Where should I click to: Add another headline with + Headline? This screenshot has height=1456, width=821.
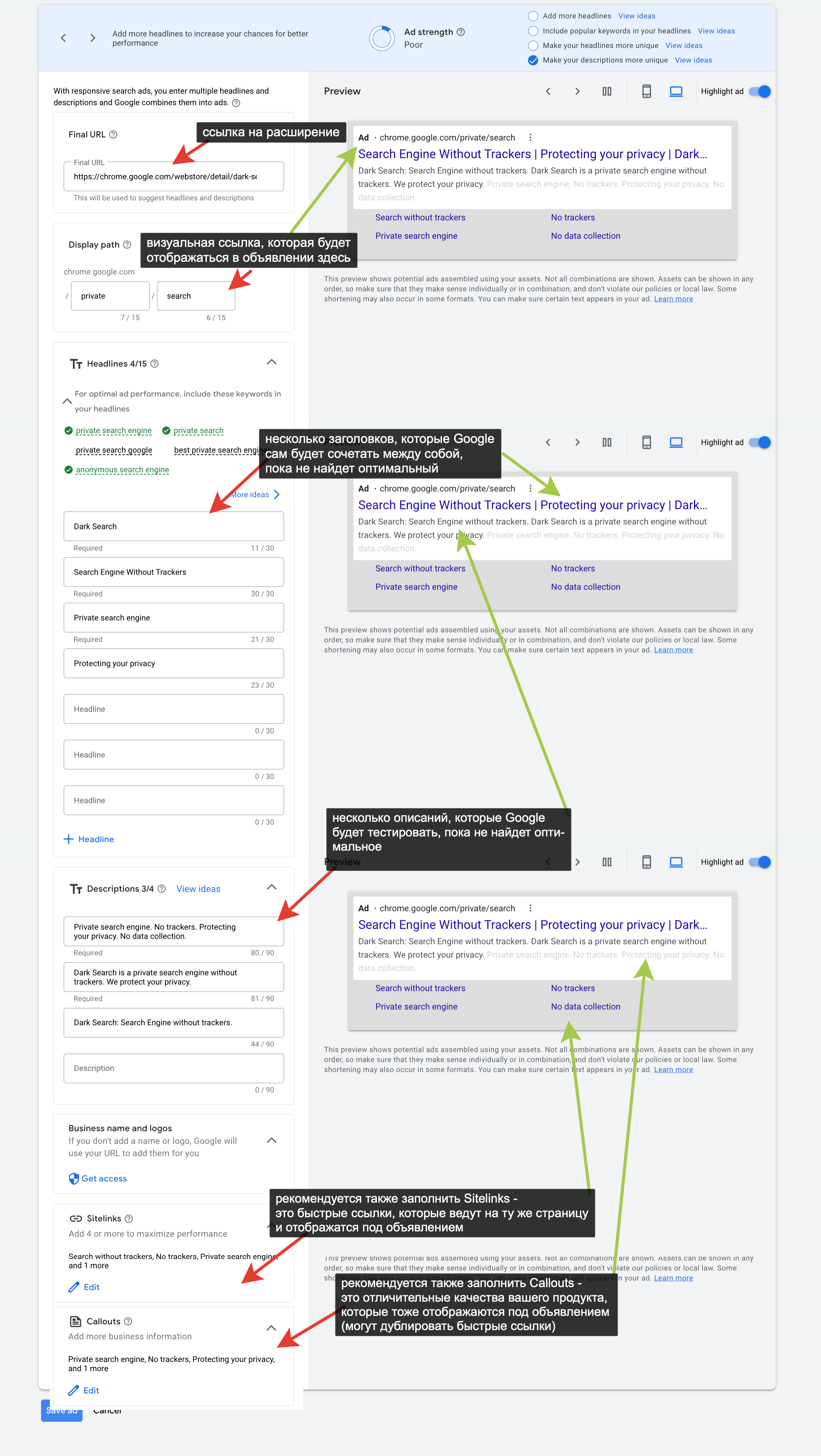coord(89,840)
